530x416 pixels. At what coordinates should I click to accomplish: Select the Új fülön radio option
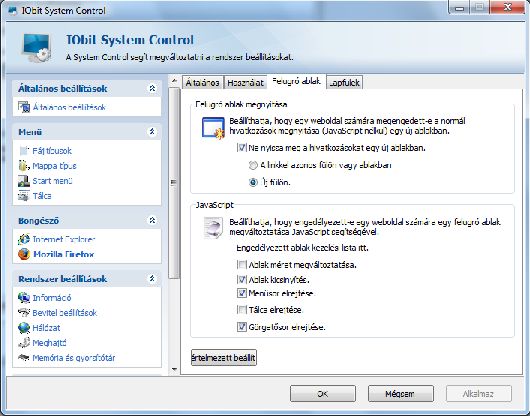253,182
